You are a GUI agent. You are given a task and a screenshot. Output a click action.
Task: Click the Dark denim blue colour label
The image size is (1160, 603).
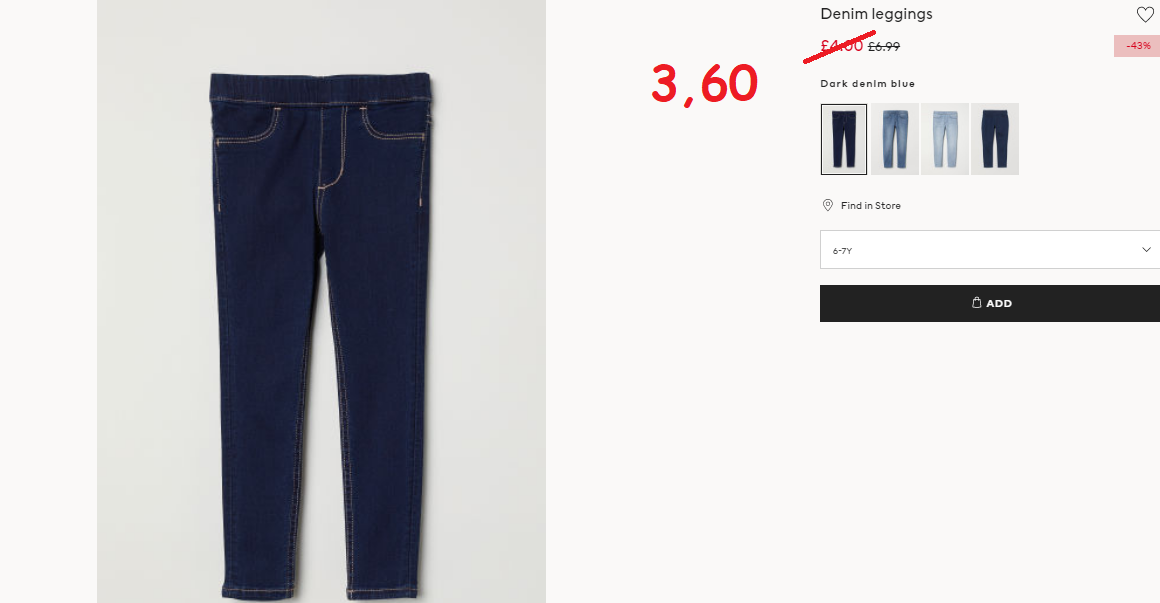point(868,84)
